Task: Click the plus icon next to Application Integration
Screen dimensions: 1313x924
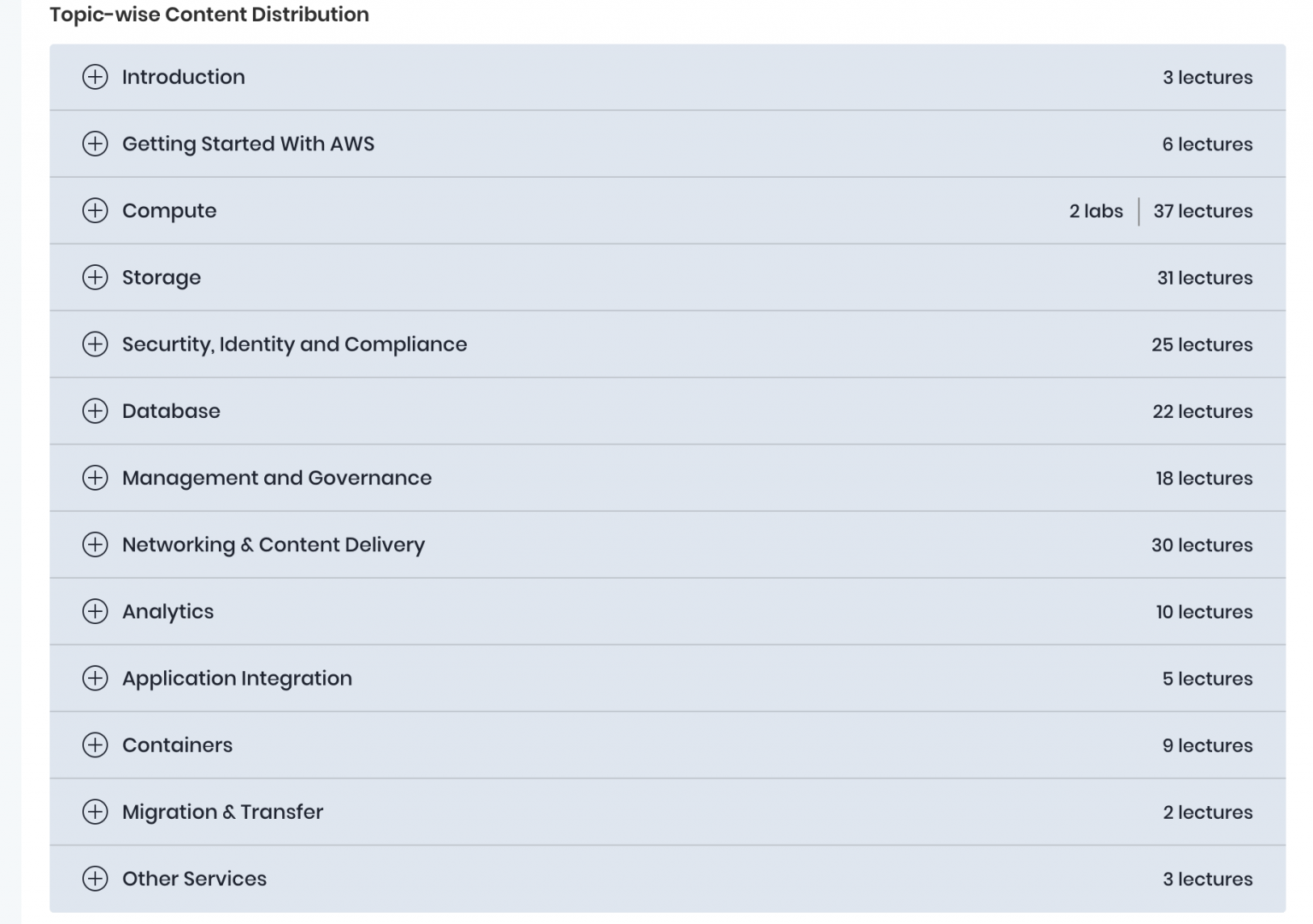Action: coord(96,678)
